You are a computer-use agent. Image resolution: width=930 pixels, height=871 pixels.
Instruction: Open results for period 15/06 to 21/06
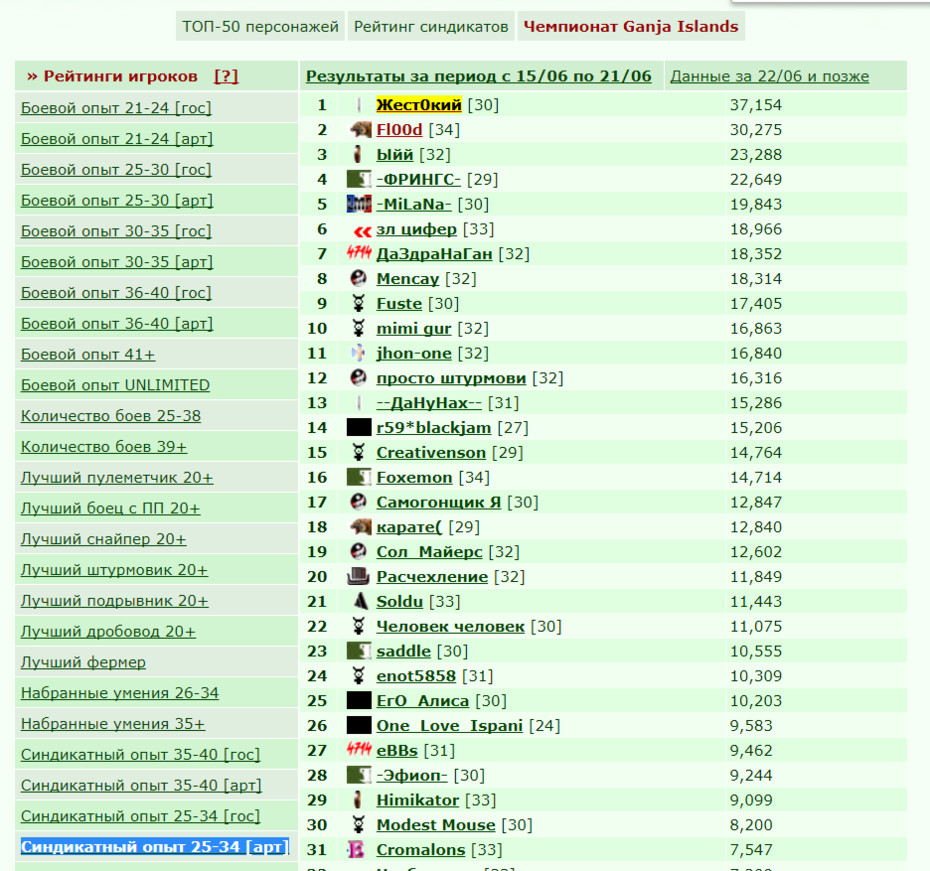(x=479, y=76)
